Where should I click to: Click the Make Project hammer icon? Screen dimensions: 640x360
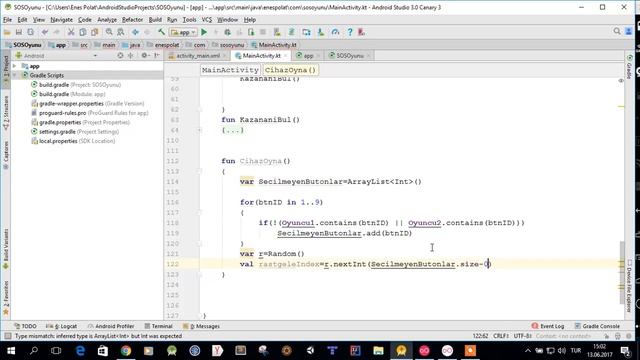[x=162, y=32]
